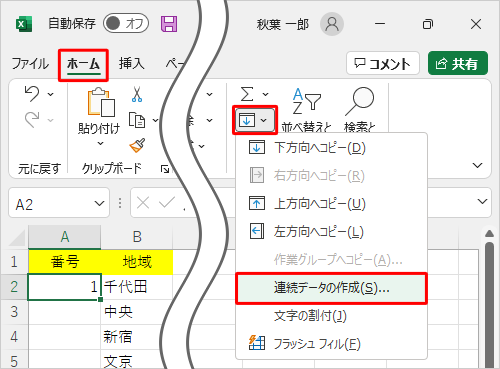
Task: Click the green 共有 button
Action: (458, 63)
